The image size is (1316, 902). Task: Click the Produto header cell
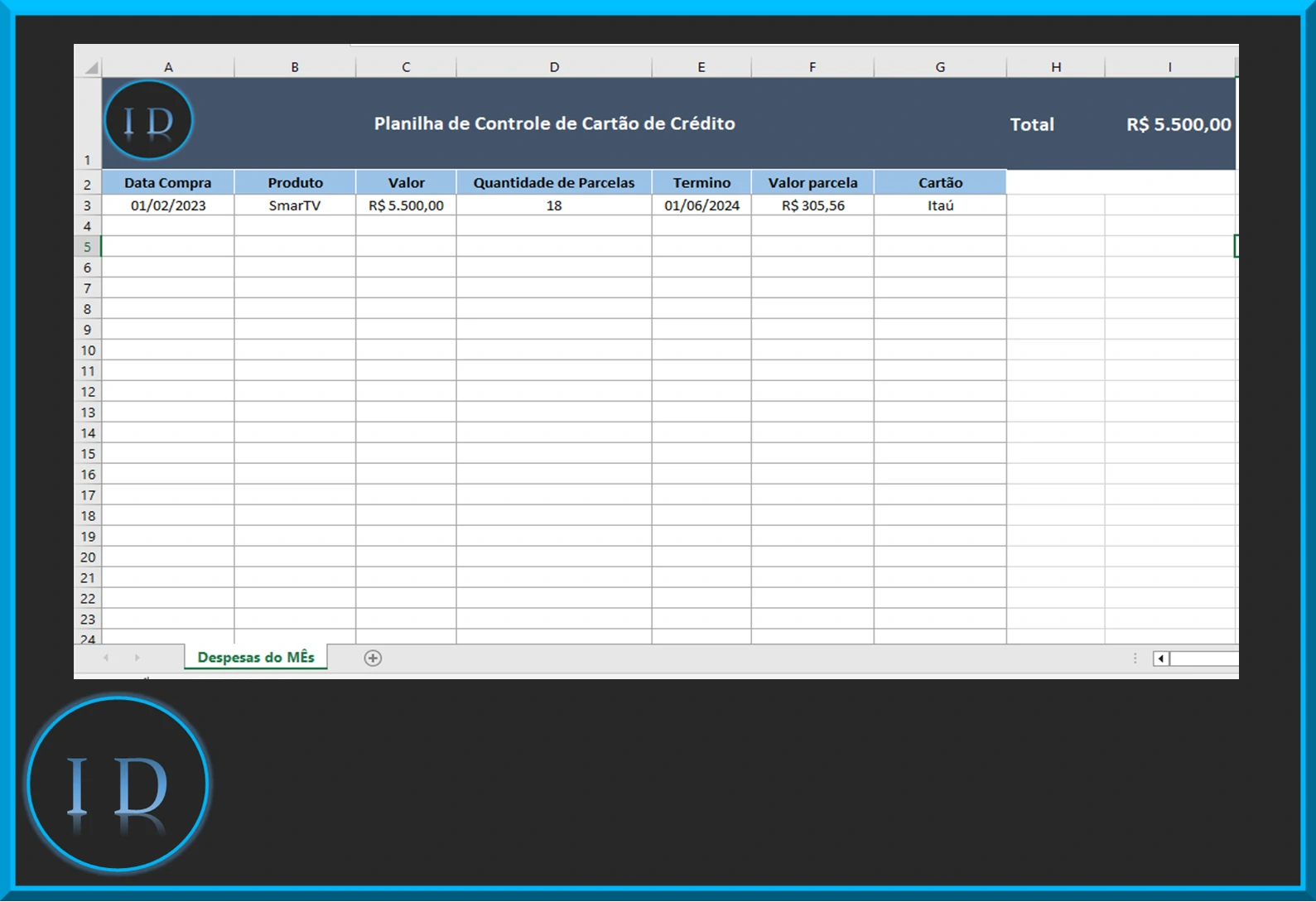pyautogui.click(x=295, y=182)
